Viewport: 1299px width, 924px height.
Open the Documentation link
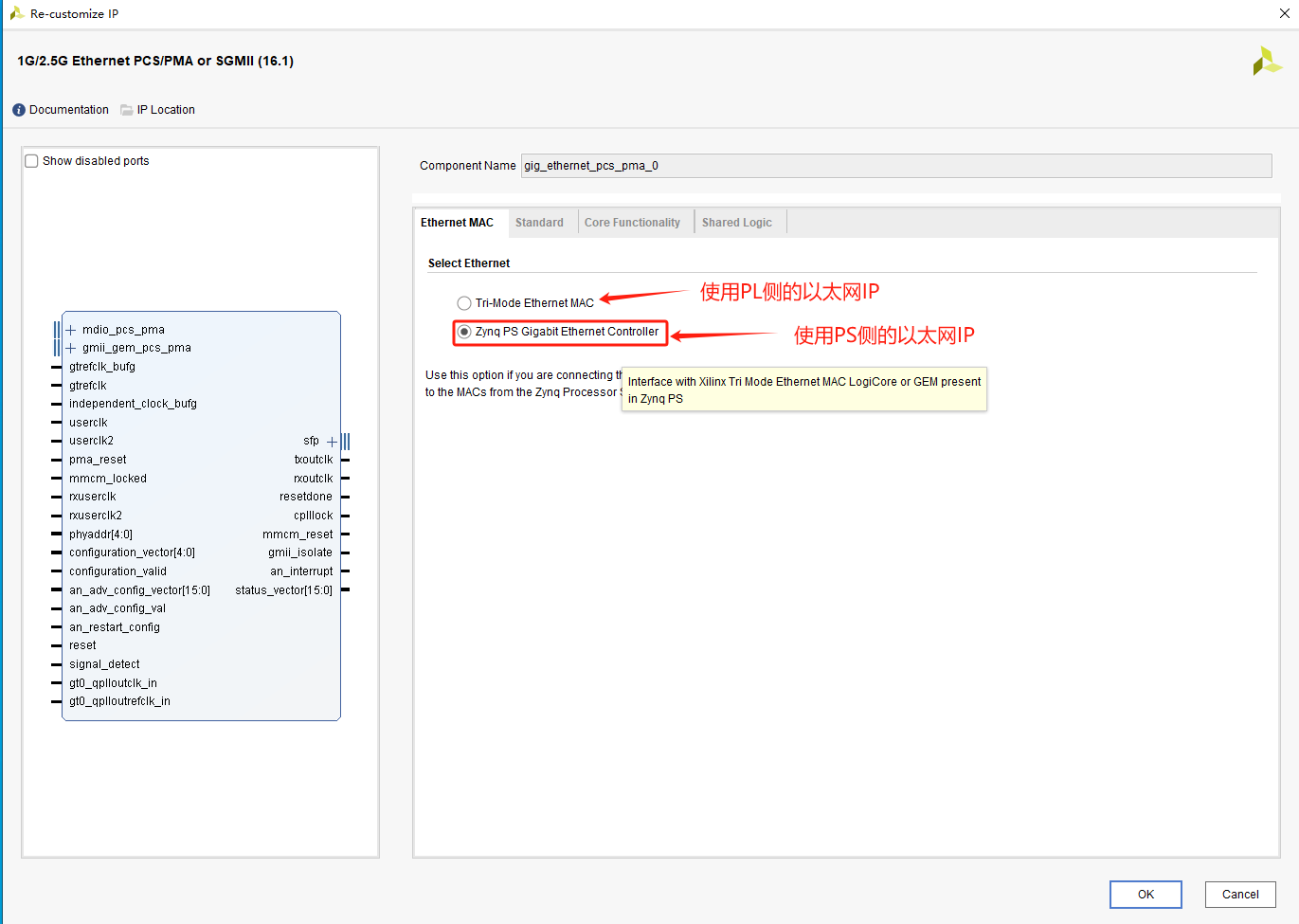pyautogui.click(x=69, y=110)
